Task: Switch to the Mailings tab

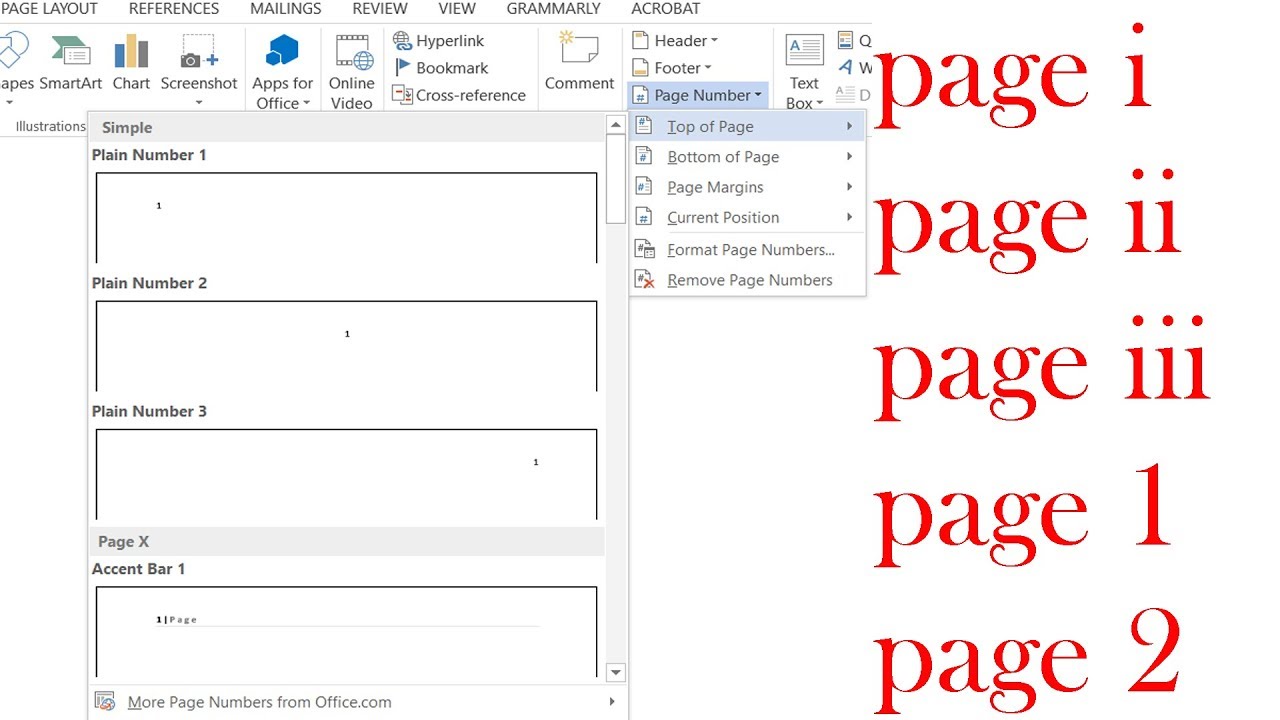Action: tap(286, 9)
